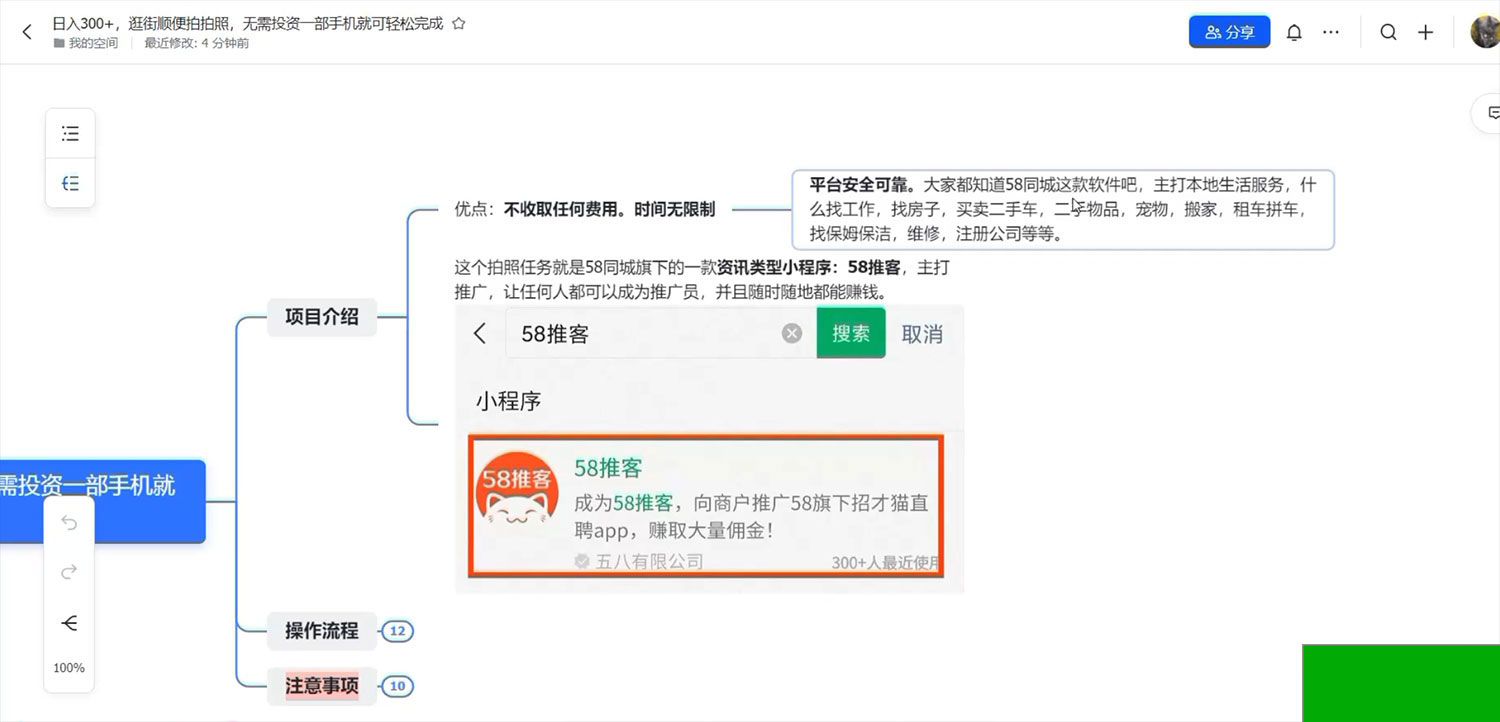Click the search magnifier icon

(1389, 32)
